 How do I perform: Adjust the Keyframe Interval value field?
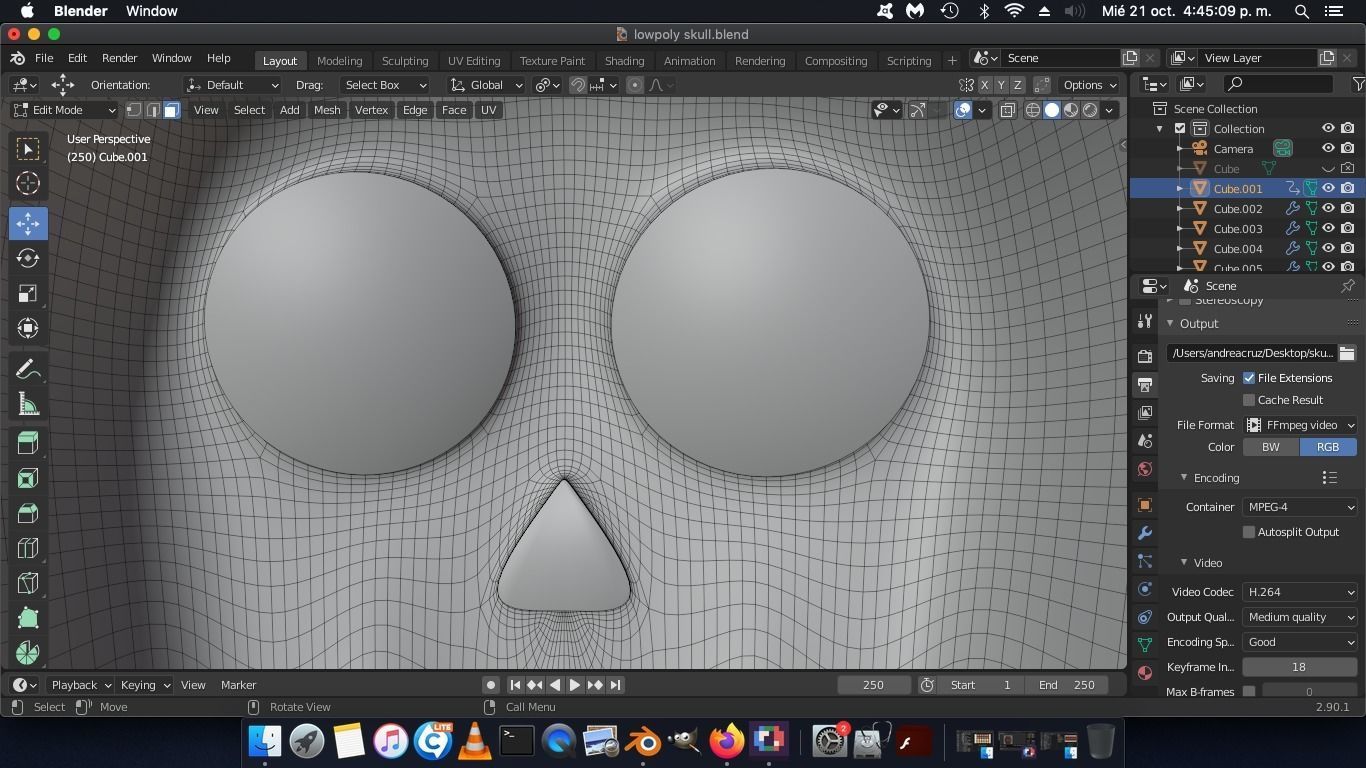click(x=1299, y=667)
